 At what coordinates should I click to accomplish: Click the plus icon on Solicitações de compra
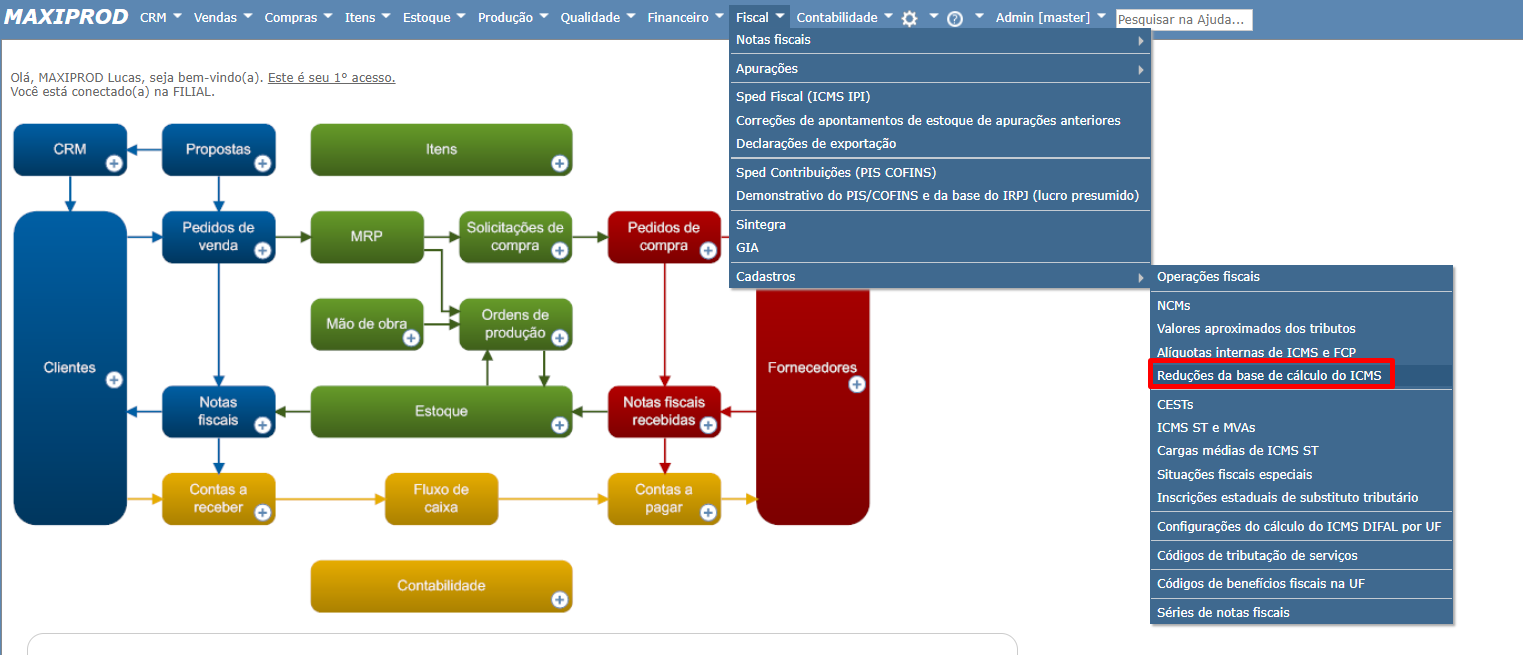[x=559, y=250]
